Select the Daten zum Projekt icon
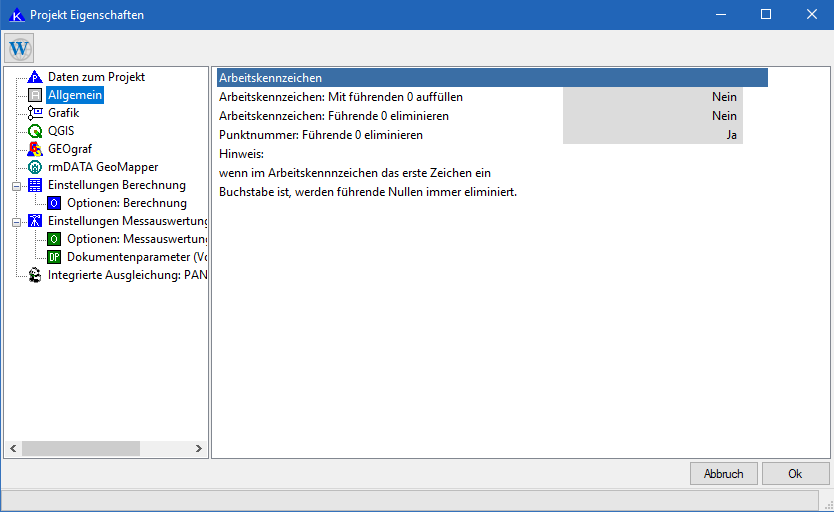Image resolution: width=834 pixels, height=512 pixels. coord(35,77)
